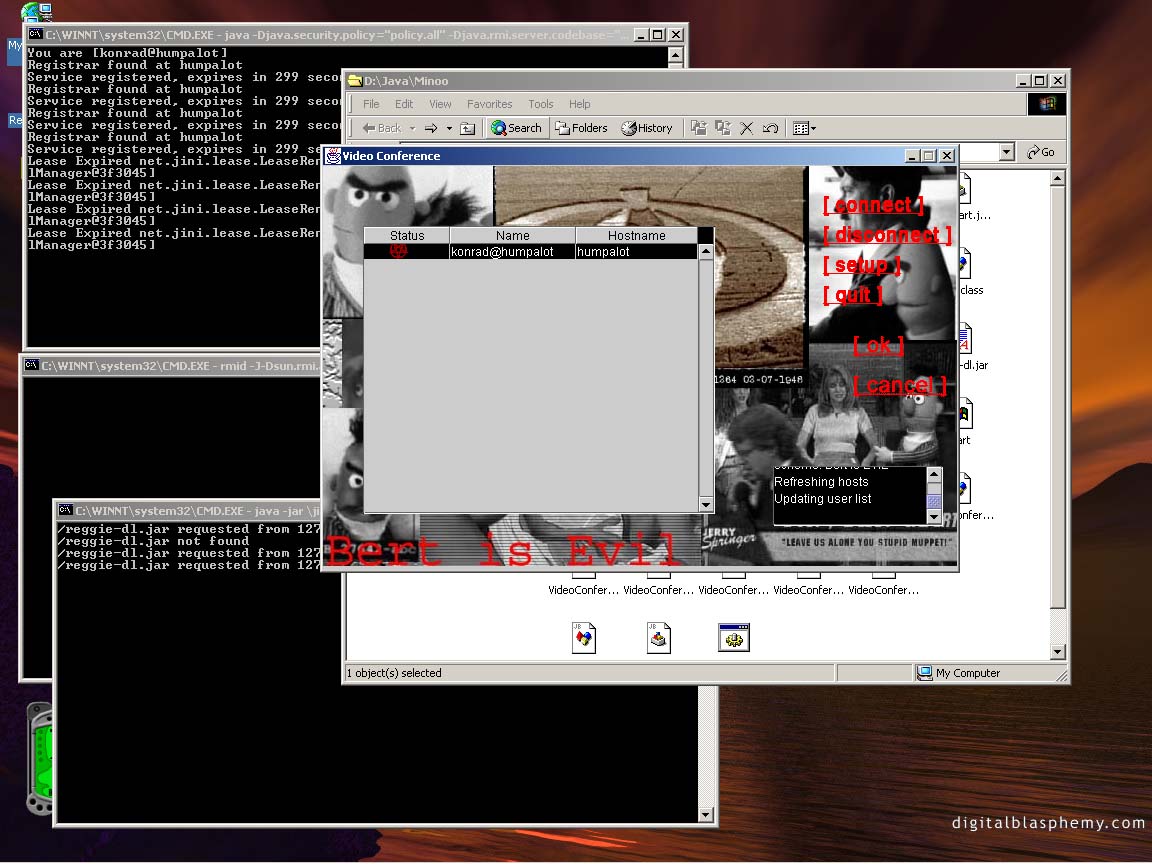Click the java -jar CMD scroll down arrow

tap(706, 815)
